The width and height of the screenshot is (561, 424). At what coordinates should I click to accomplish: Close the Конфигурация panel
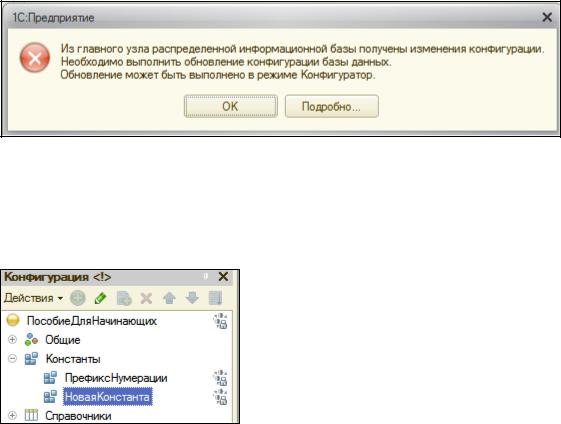223,277
